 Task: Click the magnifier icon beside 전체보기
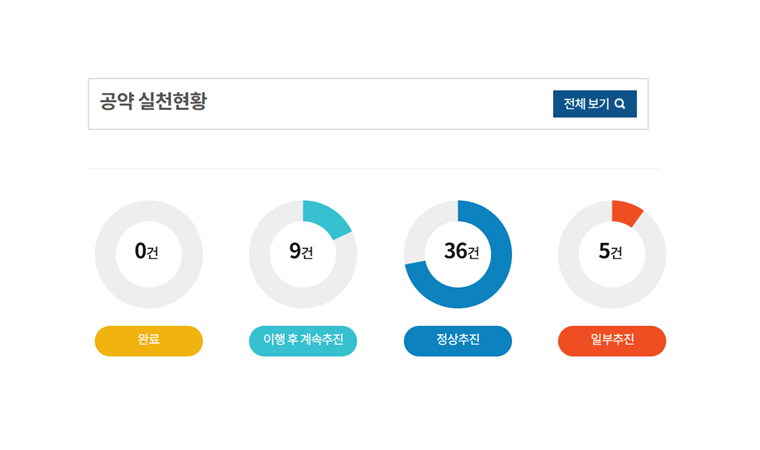click(620, 104)
